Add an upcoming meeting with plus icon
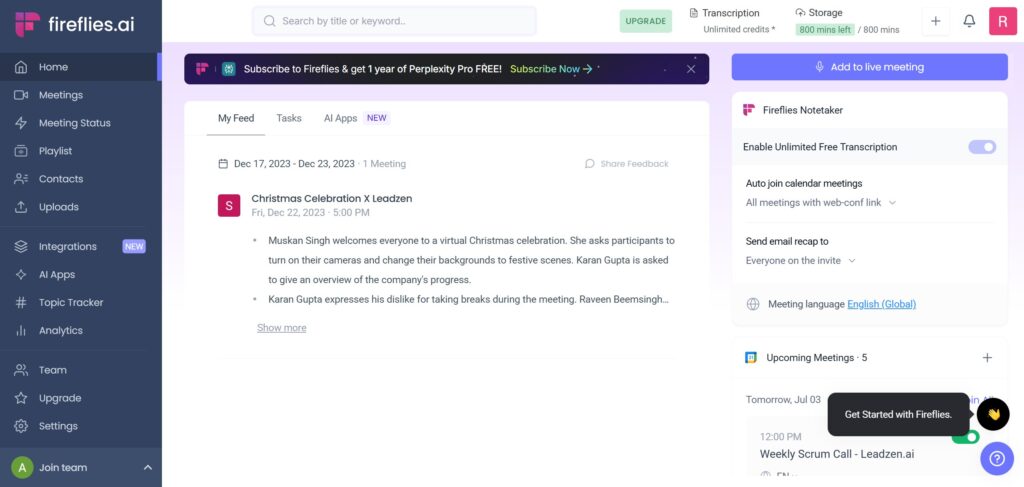 click(x=987, y=358)
